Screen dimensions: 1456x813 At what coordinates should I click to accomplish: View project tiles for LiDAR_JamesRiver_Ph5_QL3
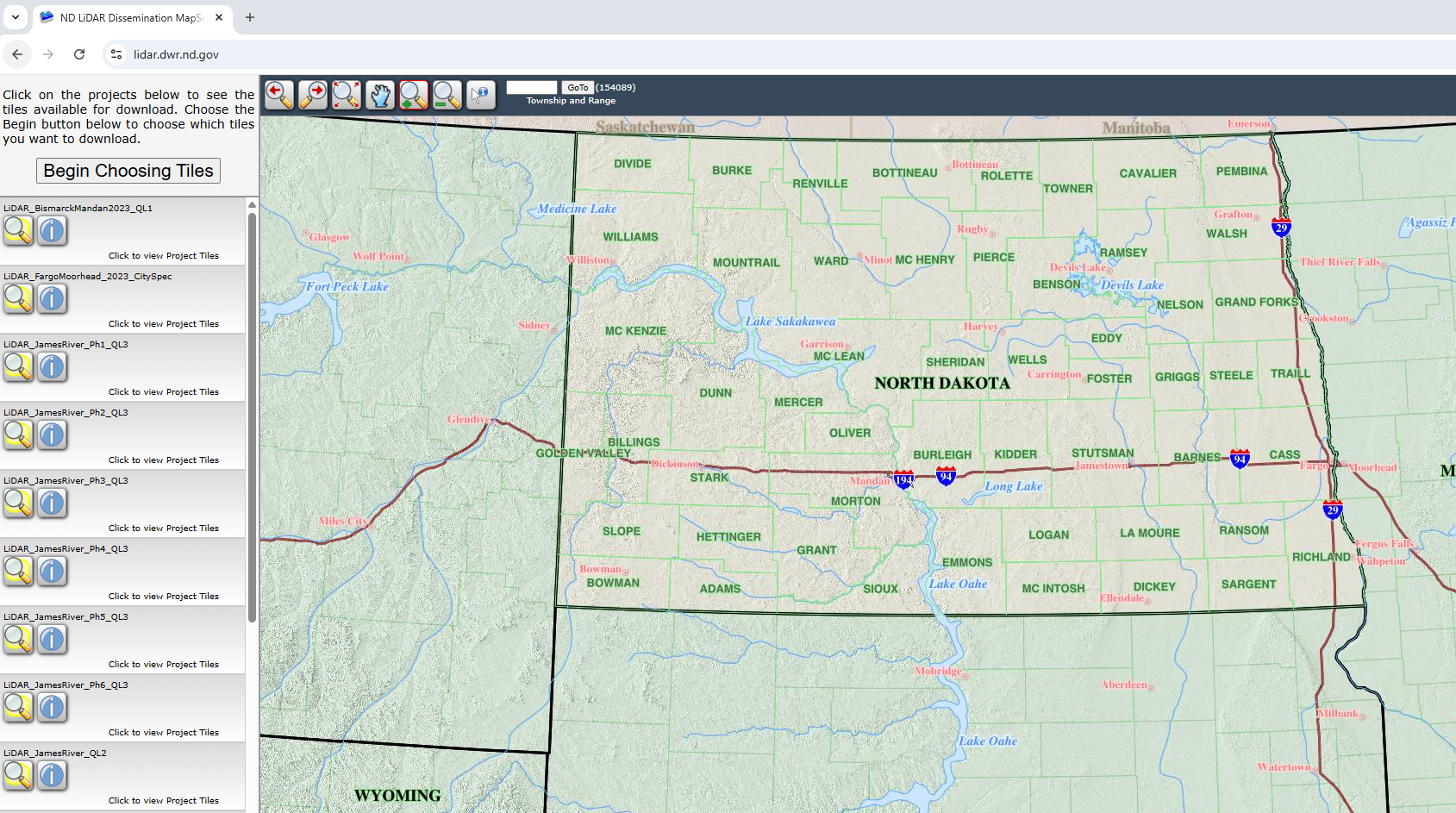(163, 665)
